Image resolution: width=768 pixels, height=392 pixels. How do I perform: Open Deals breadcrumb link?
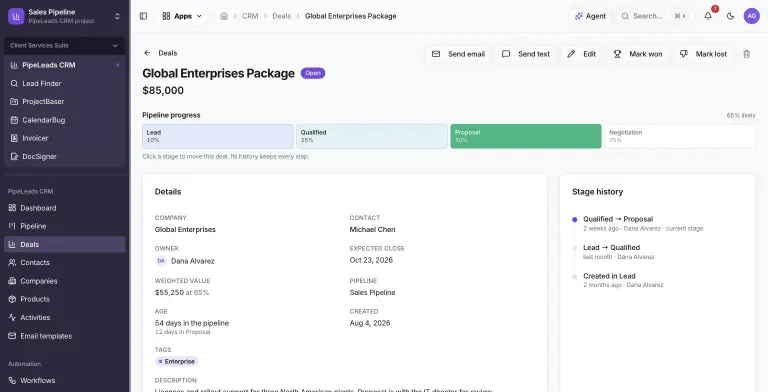282,16
